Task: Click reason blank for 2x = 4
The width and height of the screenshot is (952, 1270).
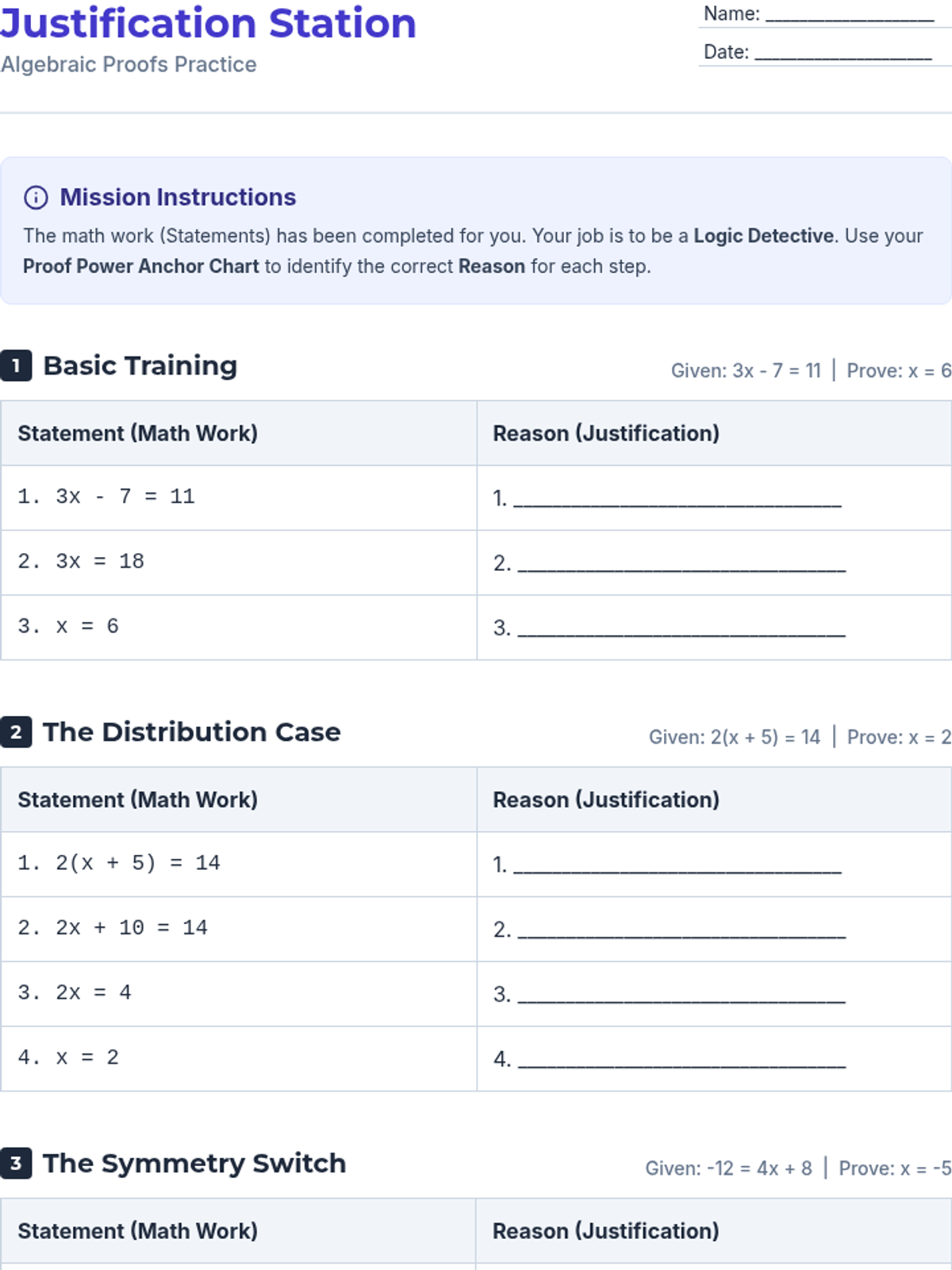Action: coord(681,995)
